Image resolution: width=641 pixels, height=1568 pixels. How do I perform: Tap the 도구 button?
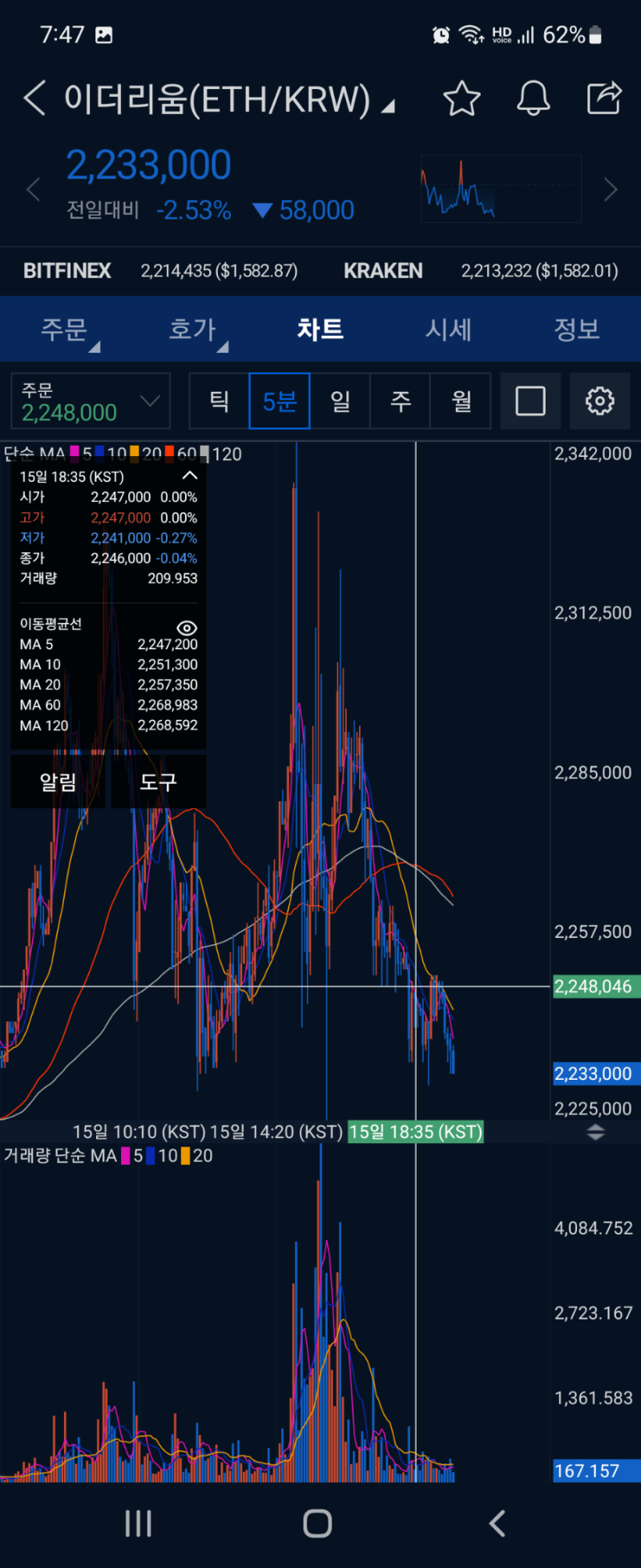click(158, 782)
